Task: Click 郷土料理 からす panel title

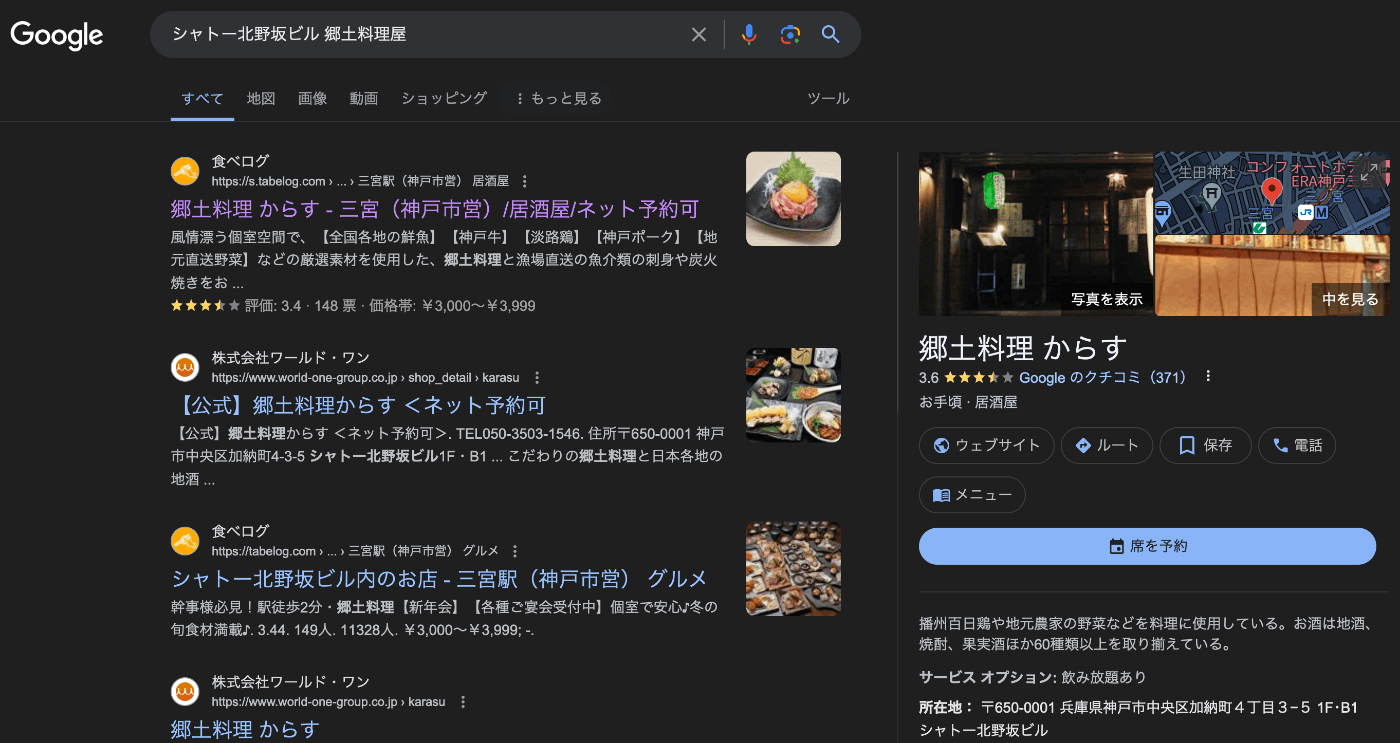Action: pos(1023,347)
